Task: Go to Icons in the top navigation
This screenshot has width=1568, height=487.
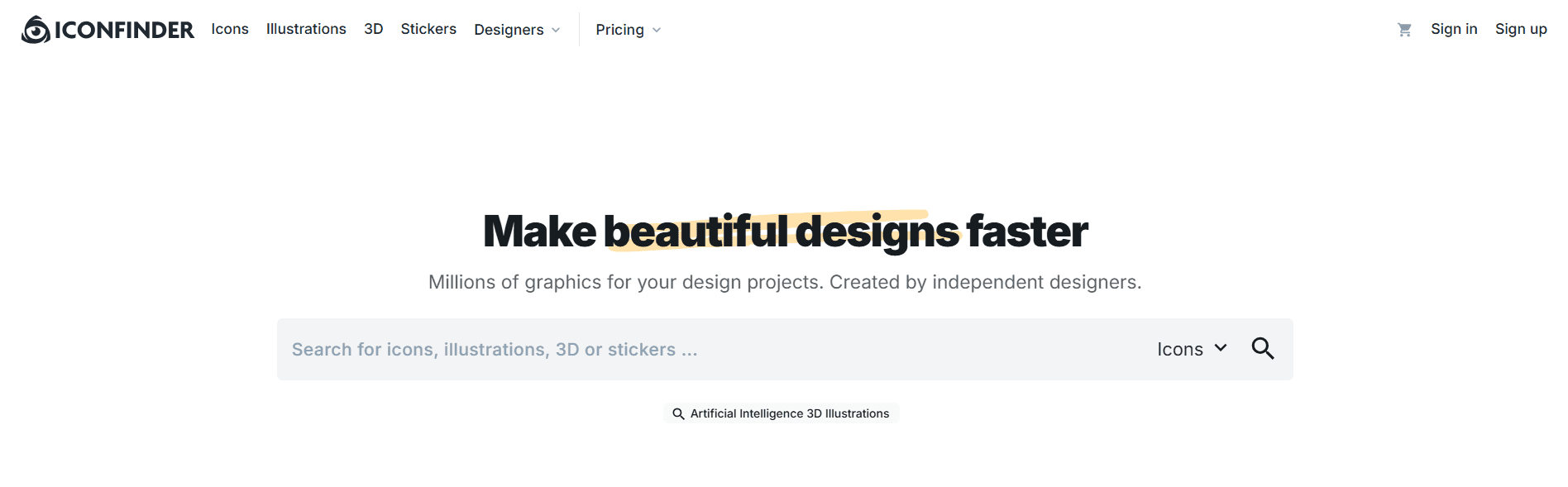Action: [x=230, y=29]
